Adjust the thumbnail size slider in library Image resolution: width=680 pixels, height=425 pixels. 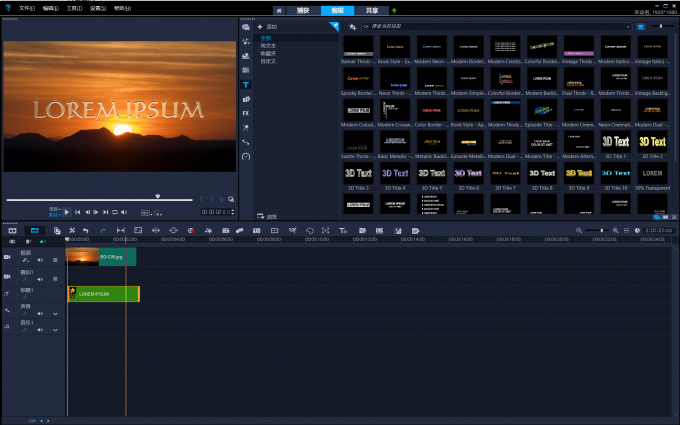(x=661, y=26)
